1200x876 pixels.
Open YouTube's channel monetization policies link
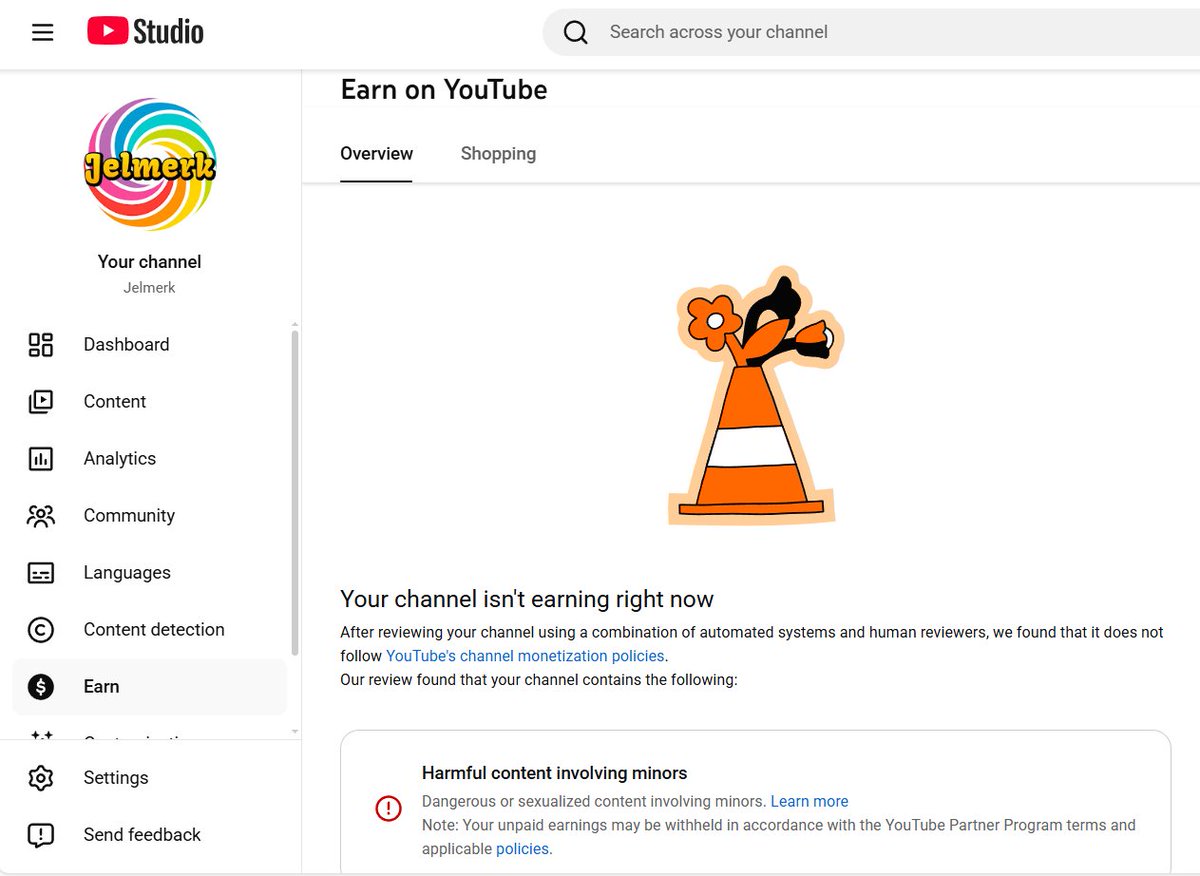point(525,656)
